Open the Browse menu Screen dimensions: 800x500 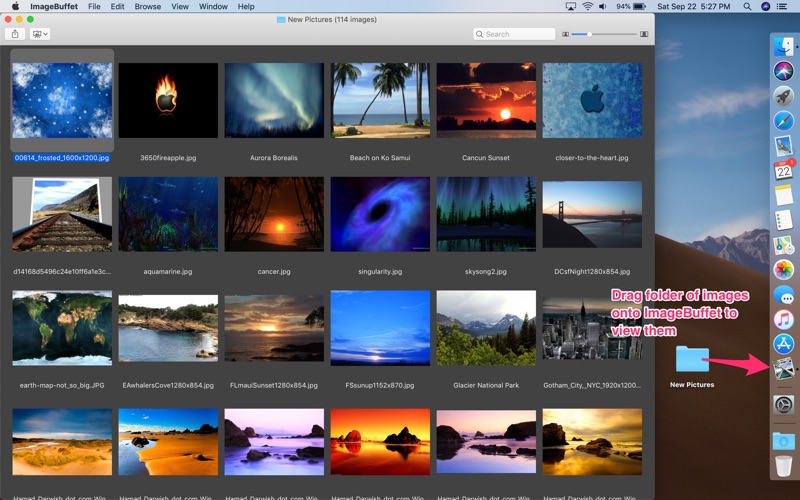point(147,7)
